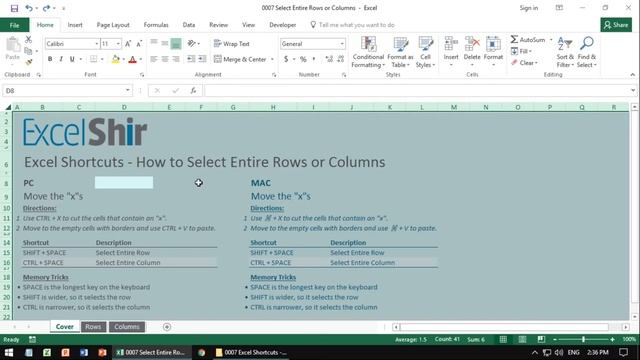This screenshot has width=640, height=360.
Task: Toggle Wrap Text on the cell
Action: coord(231,44)
